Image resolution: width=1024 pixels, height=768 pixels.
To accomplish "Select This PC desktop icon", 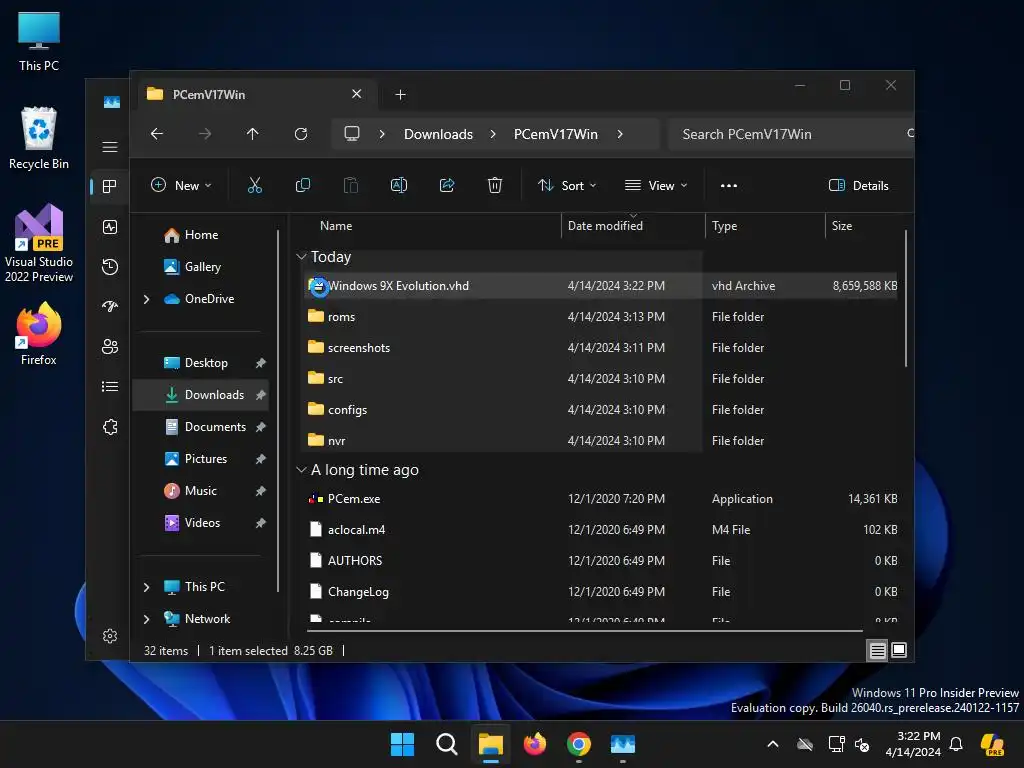I will point(39,41).
